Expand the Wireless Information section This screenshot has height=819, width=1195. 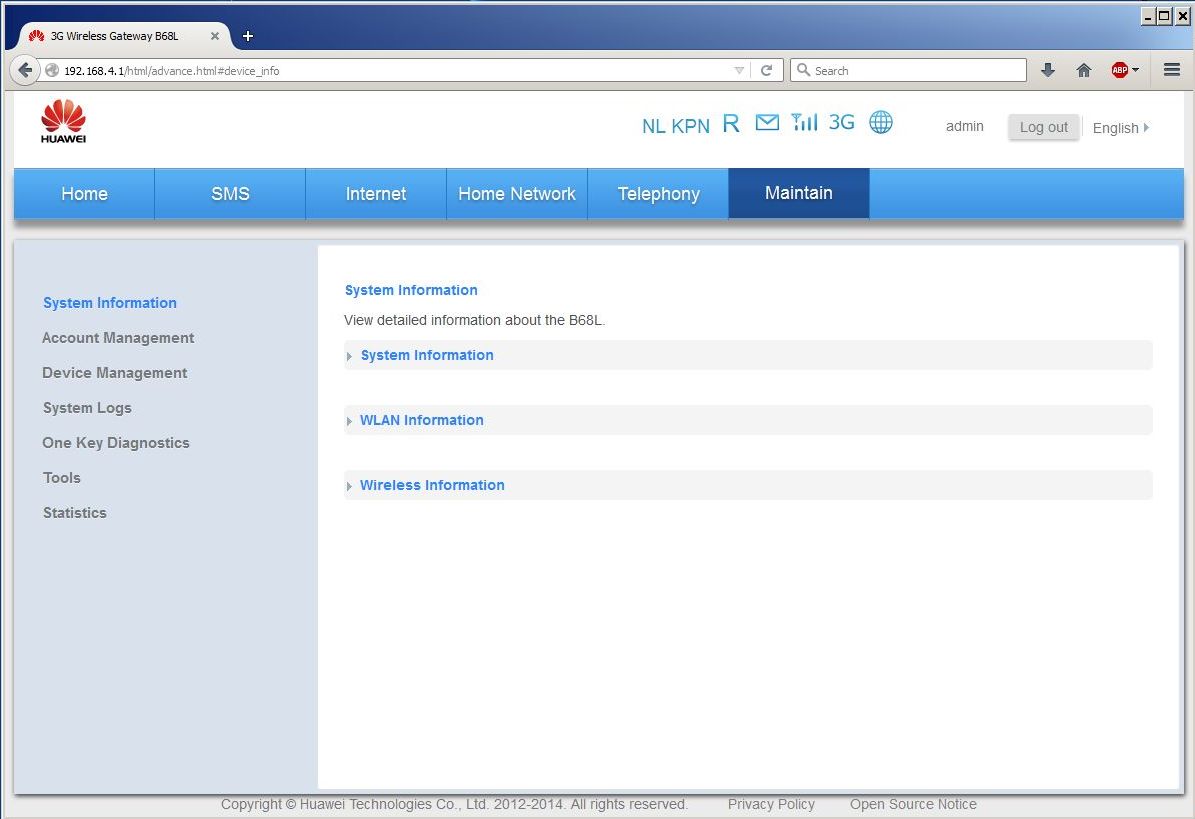[432, 485]
